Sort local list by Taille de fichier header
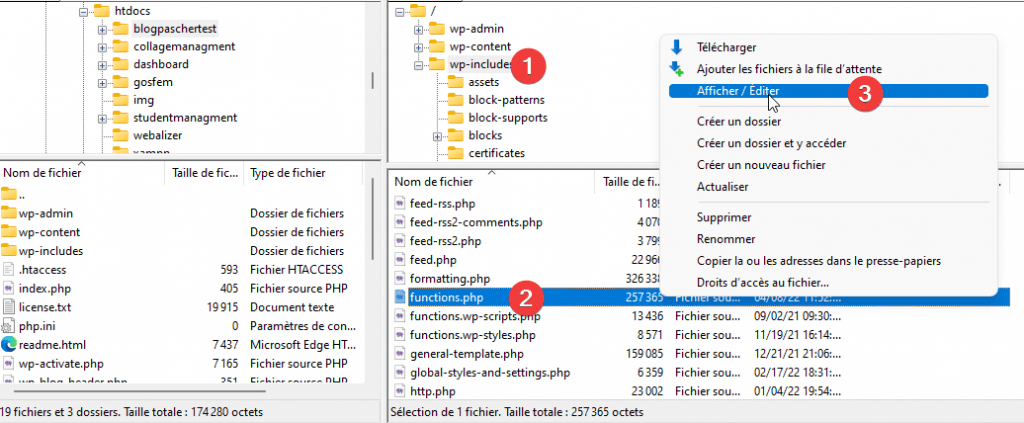 [204, 173]
